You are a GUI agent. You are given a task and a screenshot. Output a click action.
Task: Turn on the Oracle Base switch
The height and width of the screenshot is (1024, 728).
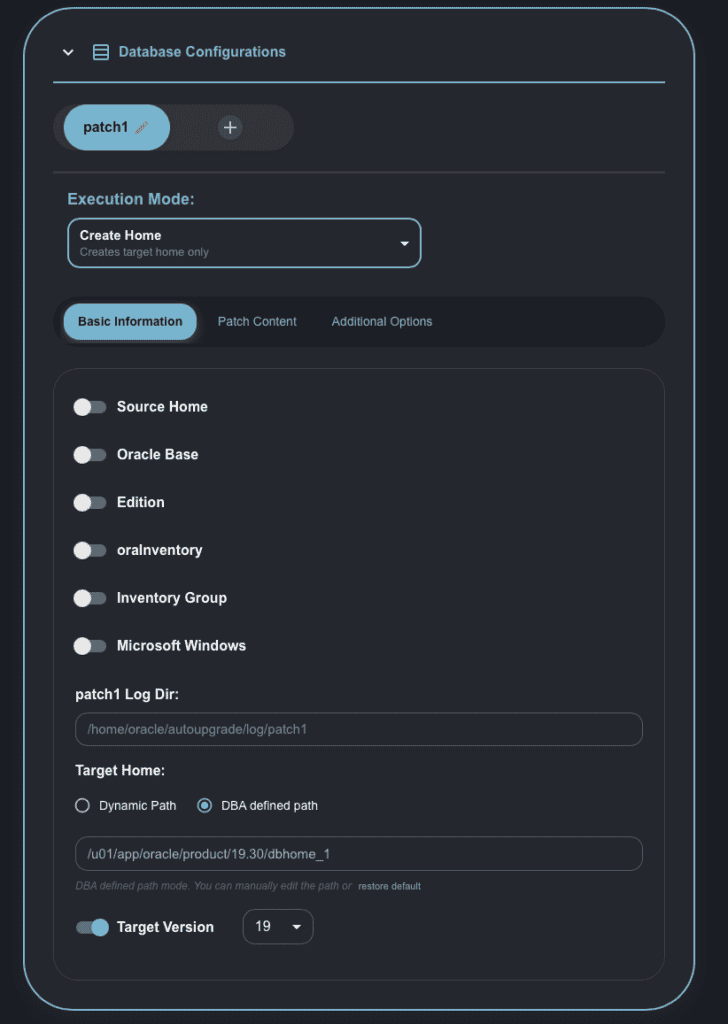tap(90, 455)
